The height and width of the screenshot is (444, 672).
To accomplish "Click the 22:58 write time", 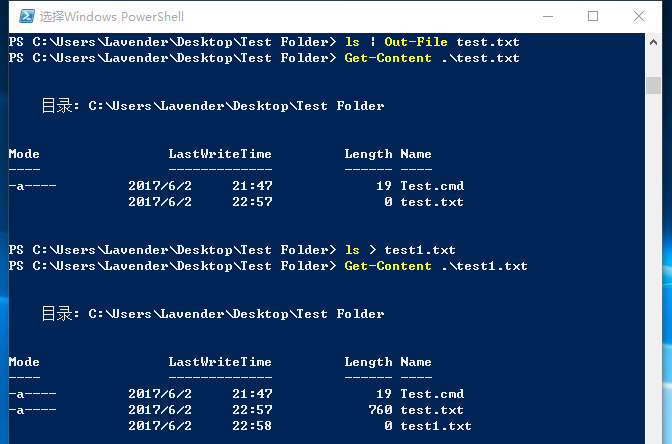I will click(252, 426).
